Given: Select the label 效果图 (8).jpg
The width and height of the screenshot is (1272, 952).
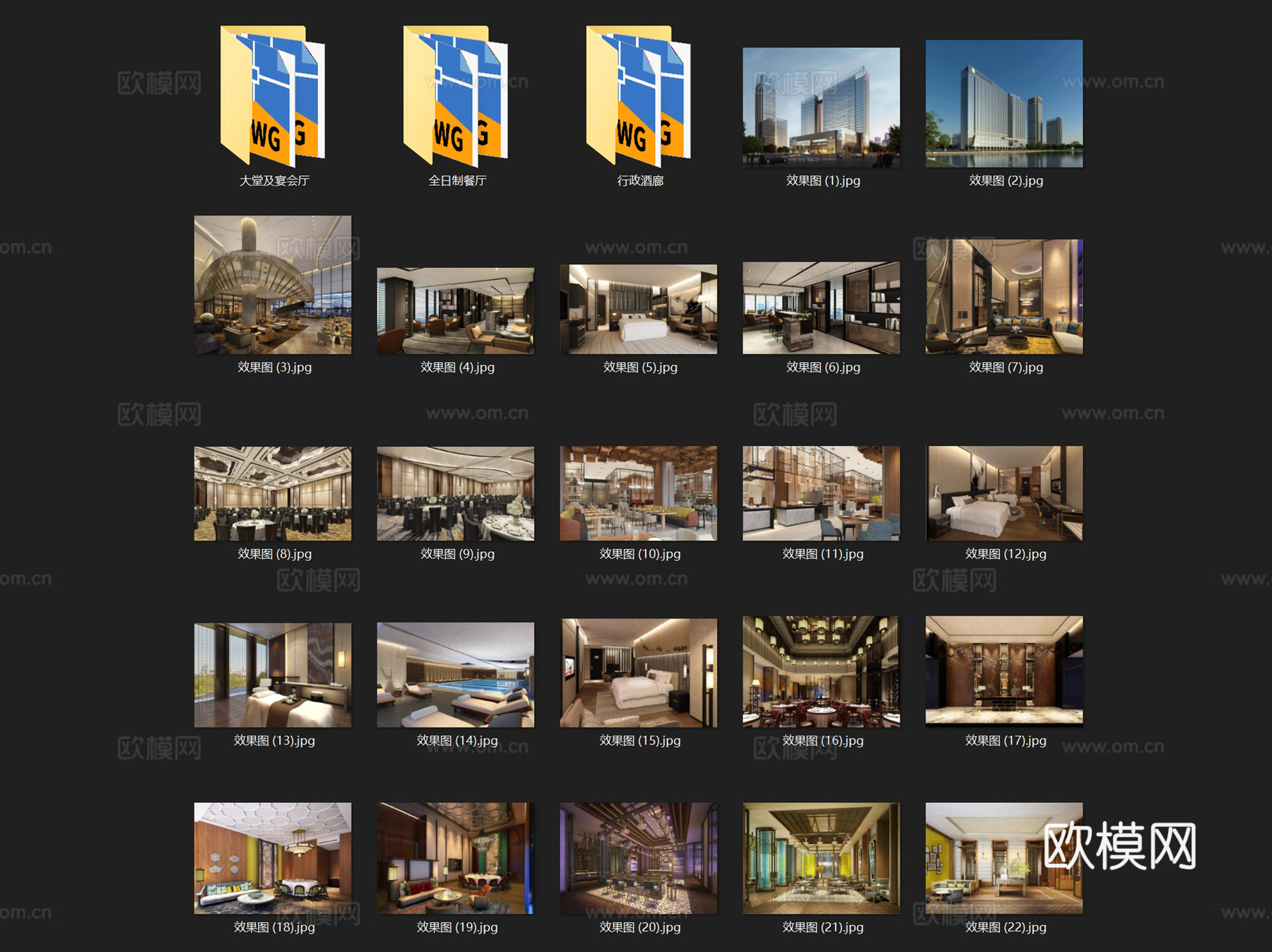Looking at the screenshot, I should (x=274, y=554).
